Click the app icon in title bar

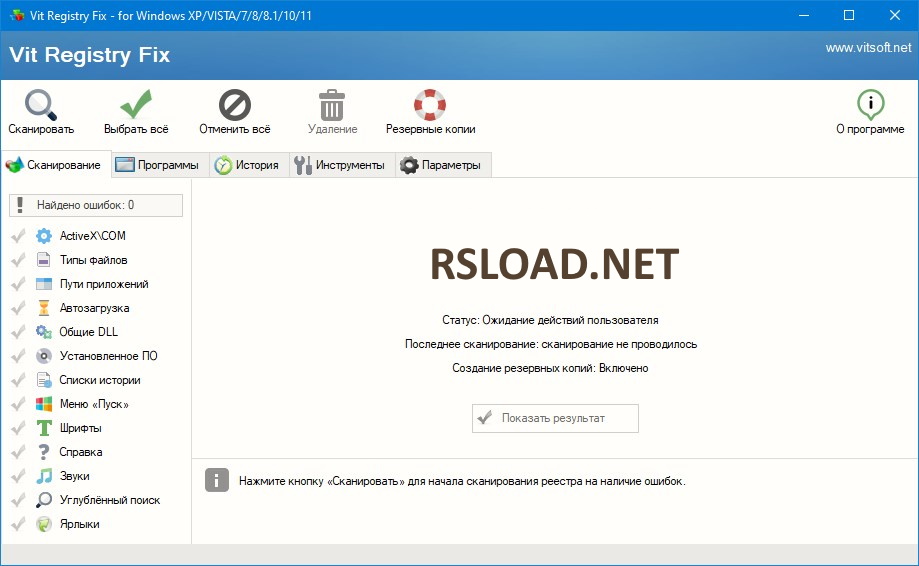[x=16, y=15]
